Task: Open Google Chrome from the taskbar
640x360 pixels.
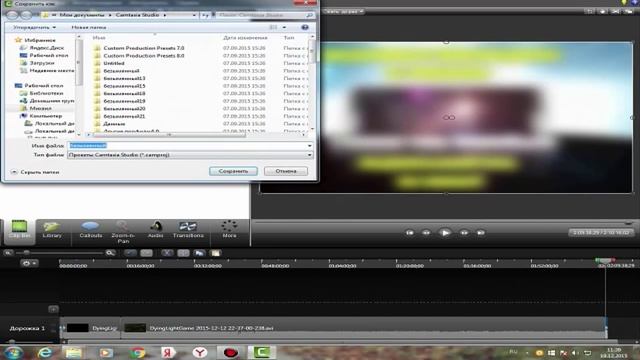Action: coord(138,352)
